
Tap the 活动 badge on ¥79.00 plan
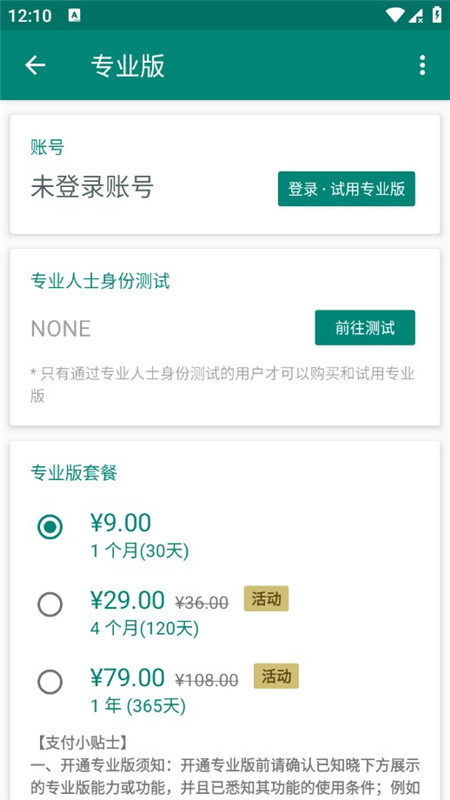click(276, 676)
